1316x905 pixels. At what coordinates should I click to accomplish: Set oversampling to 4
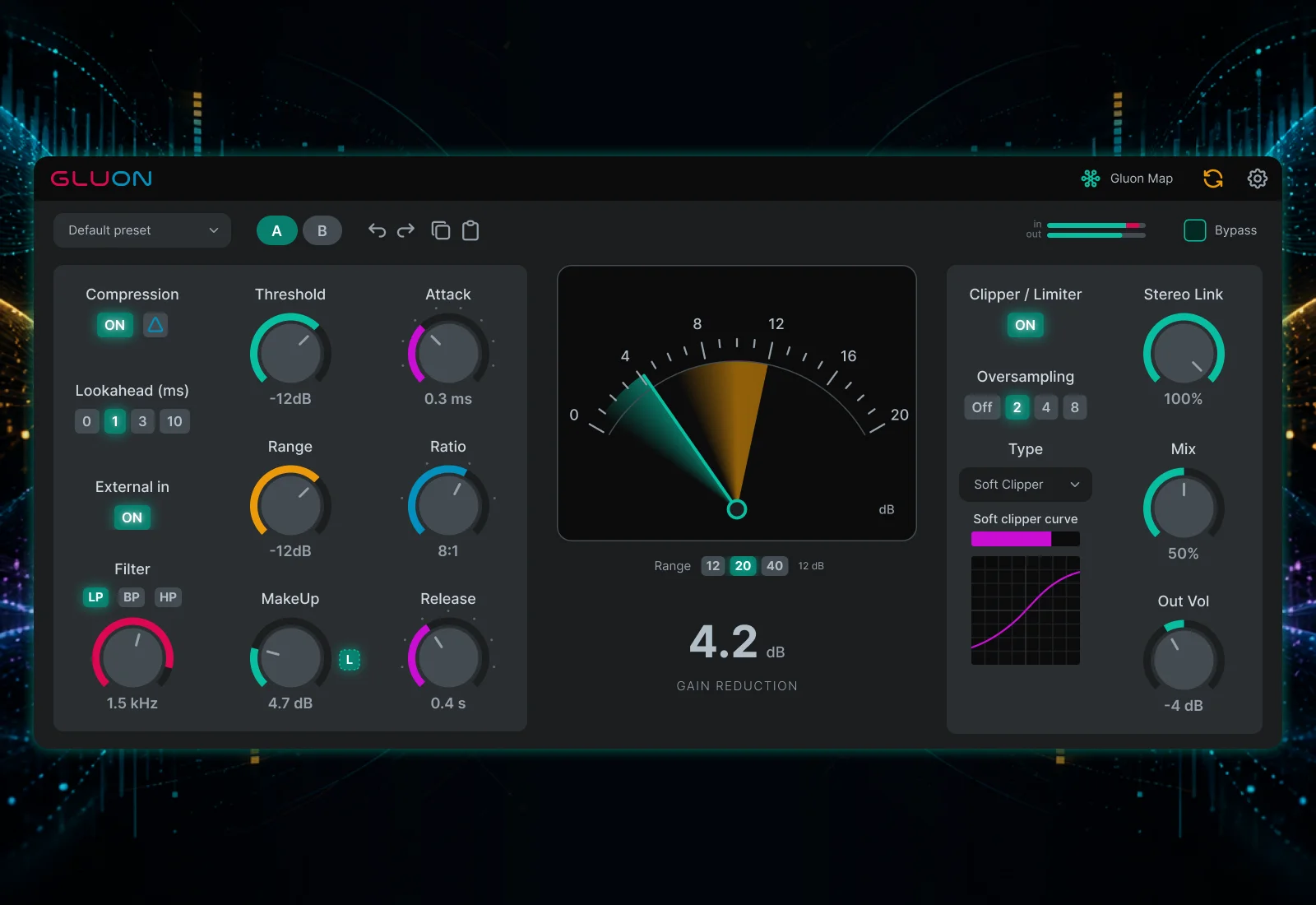1046,407
